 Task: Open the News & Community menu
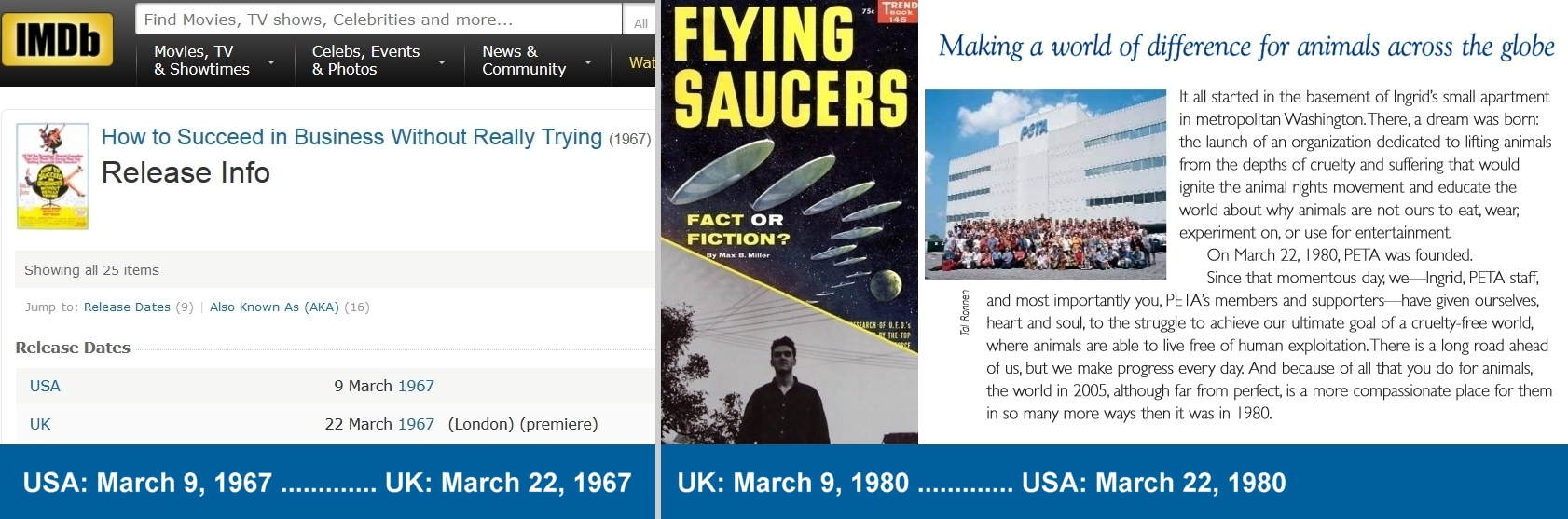523,61
